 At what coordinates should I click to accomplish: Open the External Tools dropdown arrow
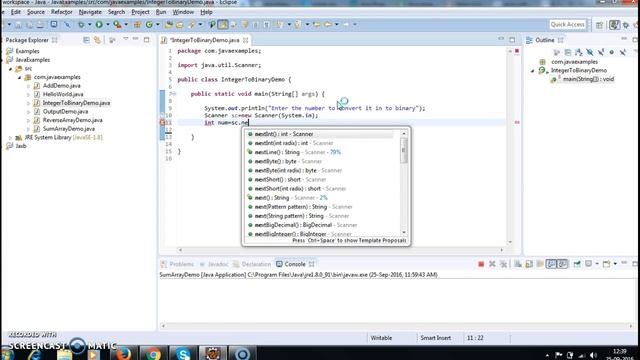pos(126,25)
